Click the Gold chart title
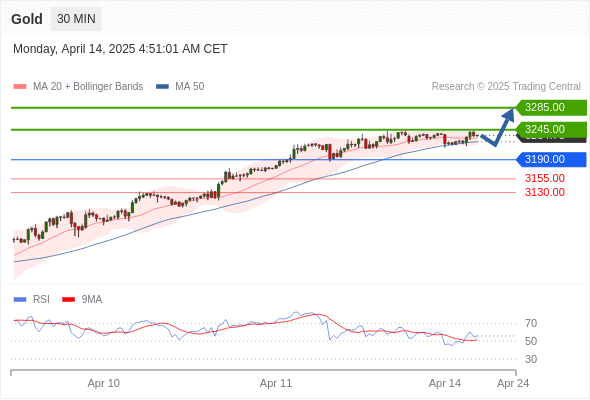The width and height of the screenshot is (590, 400). [27, 19]
